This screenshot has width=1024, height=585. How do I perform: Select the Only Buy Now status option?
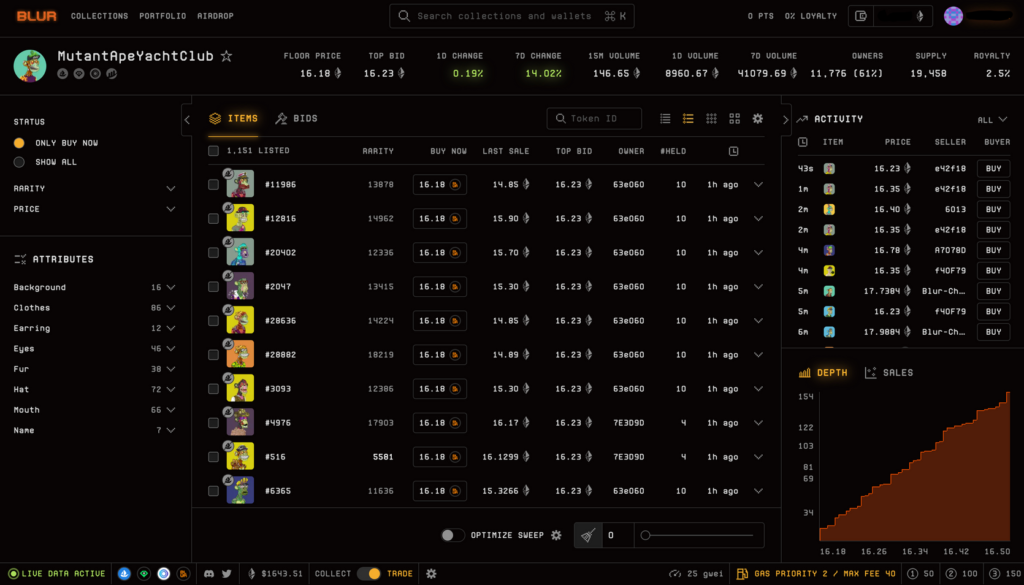pos(19,143)
